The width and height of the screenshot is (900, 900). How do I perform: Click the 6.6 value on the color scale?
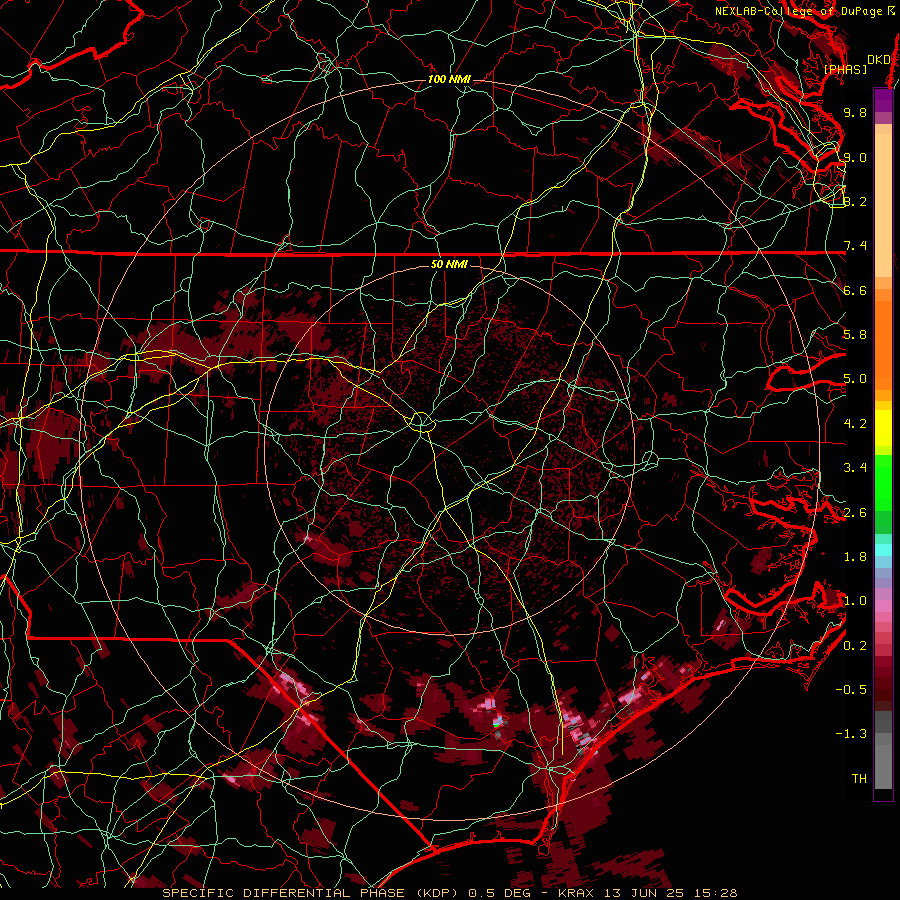(x=855, y=290)
